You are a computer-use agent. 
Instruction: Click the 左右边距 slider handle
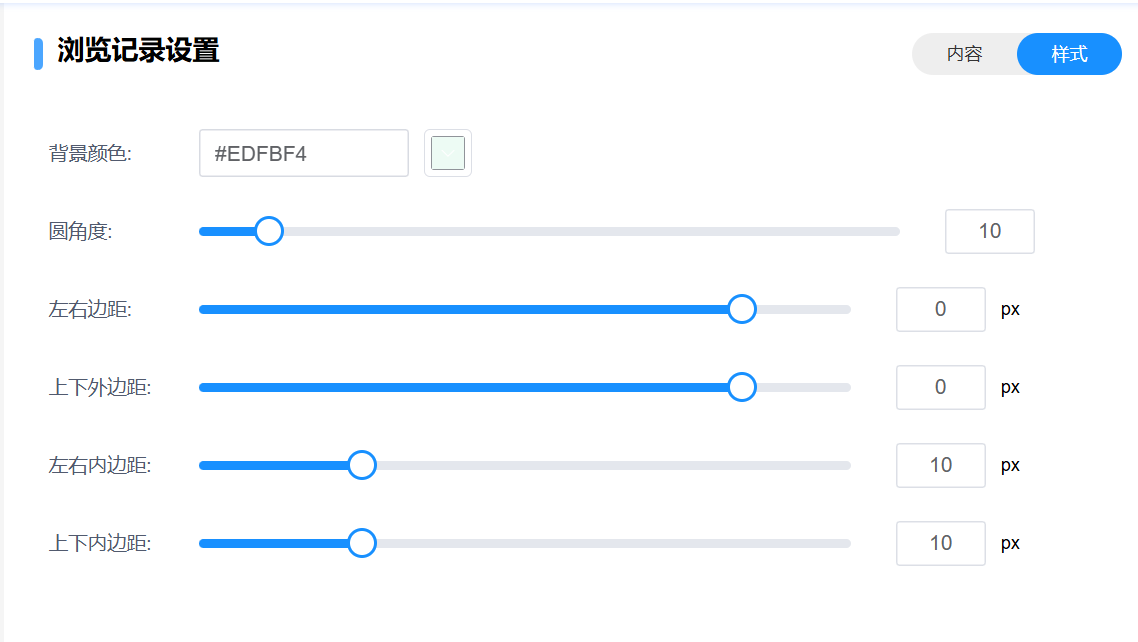click(741, 309)
